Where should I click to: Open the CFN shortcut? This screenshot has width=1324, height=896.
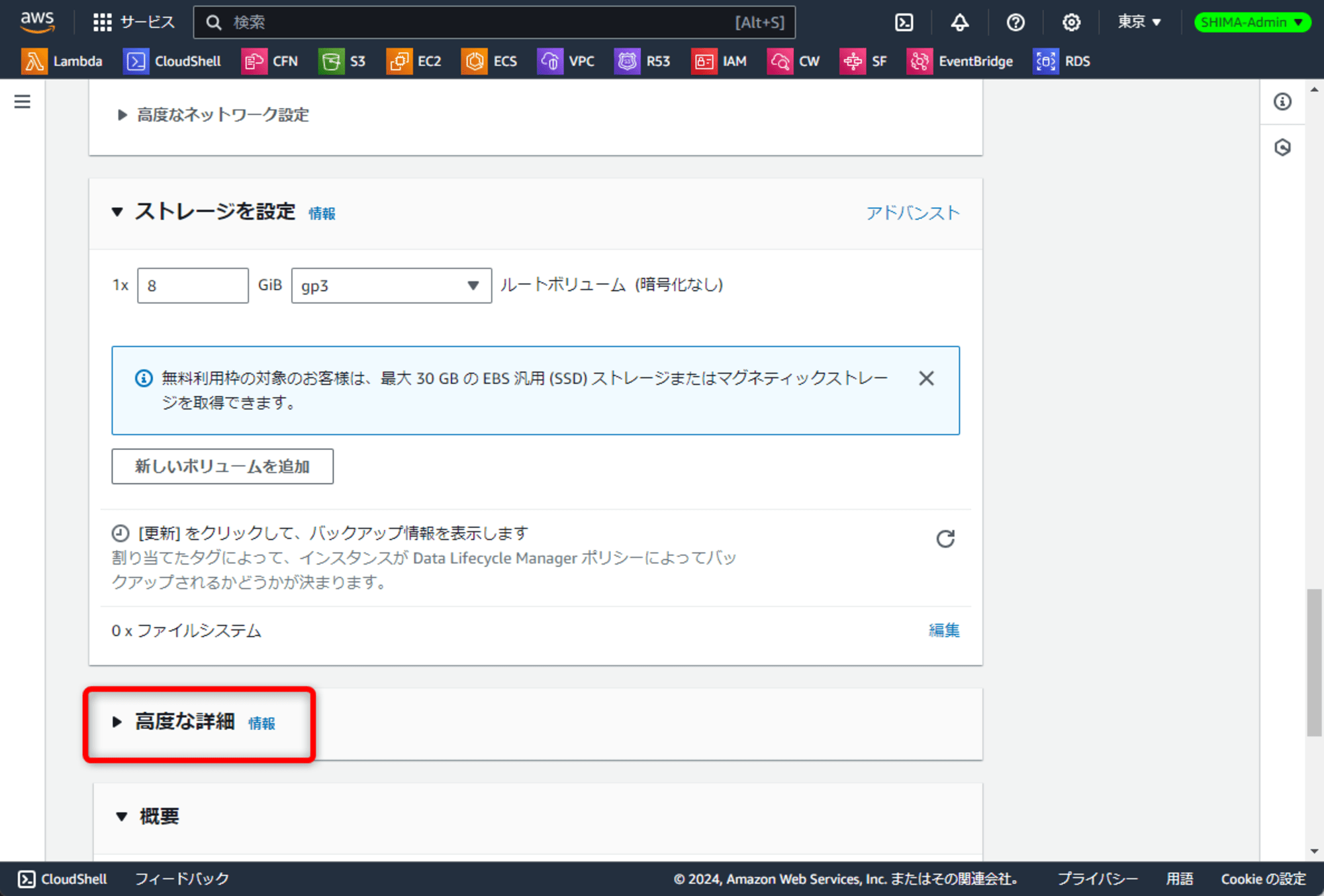click(269, 62)
